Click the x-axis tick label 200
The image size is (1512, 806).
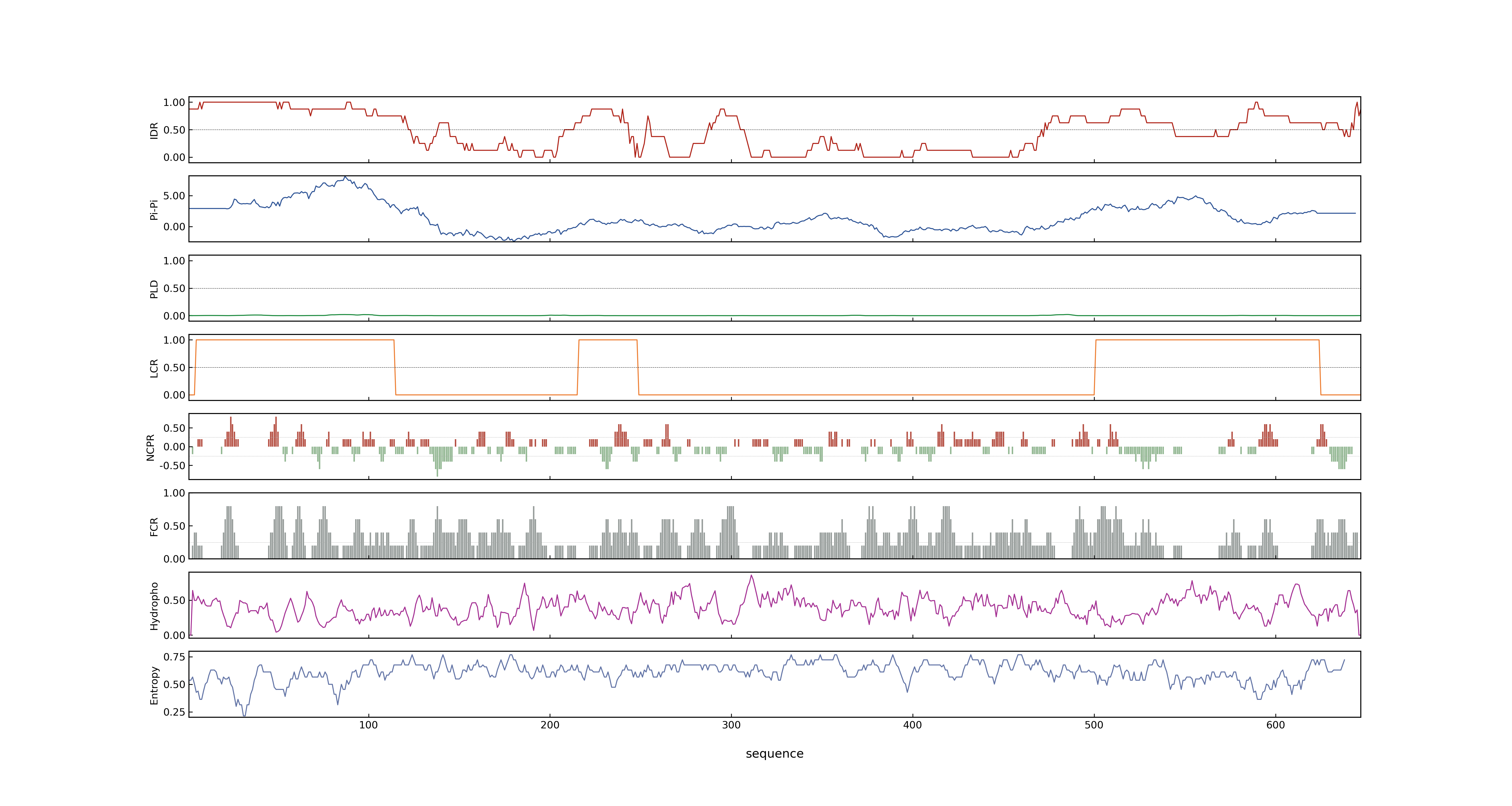[x=550, y=725]
